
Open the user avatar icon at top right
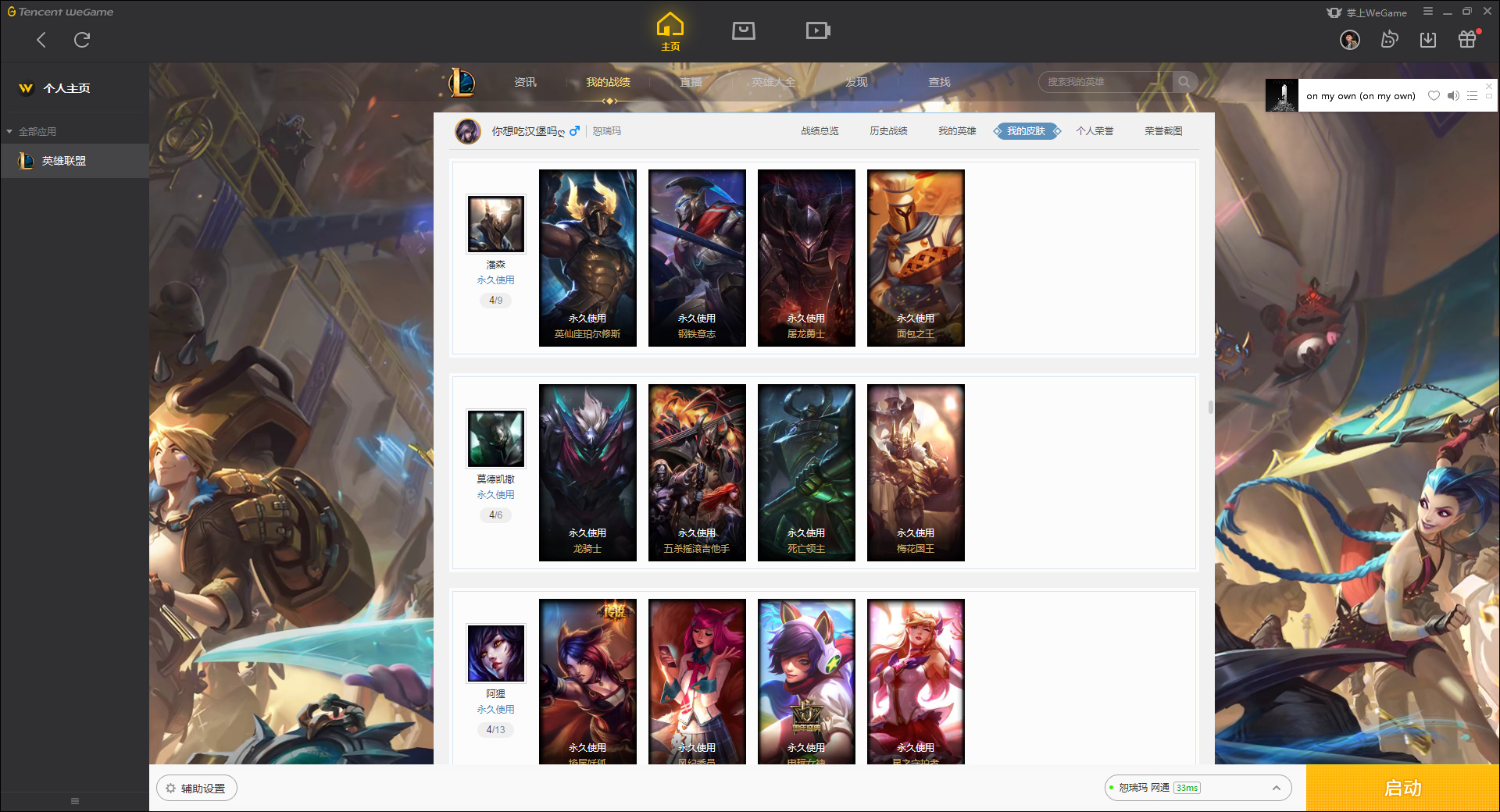pos(1350,40)
